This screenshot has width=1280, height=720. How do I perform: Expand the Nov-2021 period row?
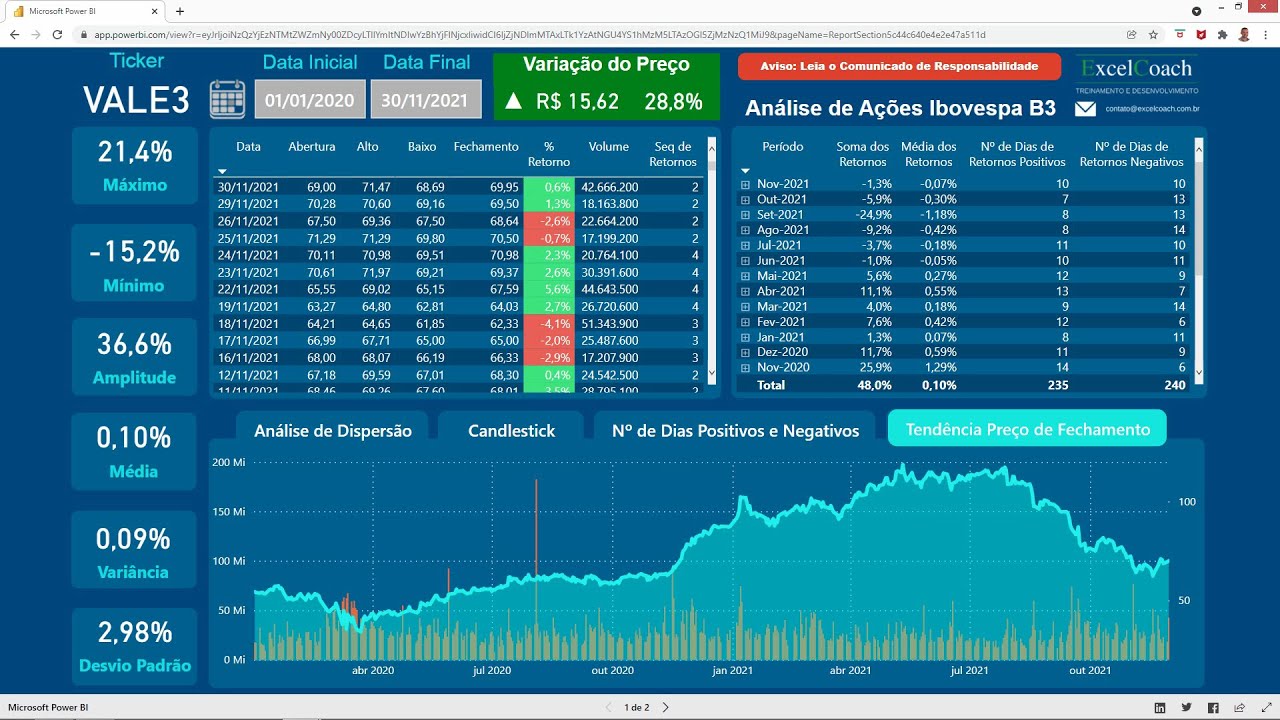[745, 184]
